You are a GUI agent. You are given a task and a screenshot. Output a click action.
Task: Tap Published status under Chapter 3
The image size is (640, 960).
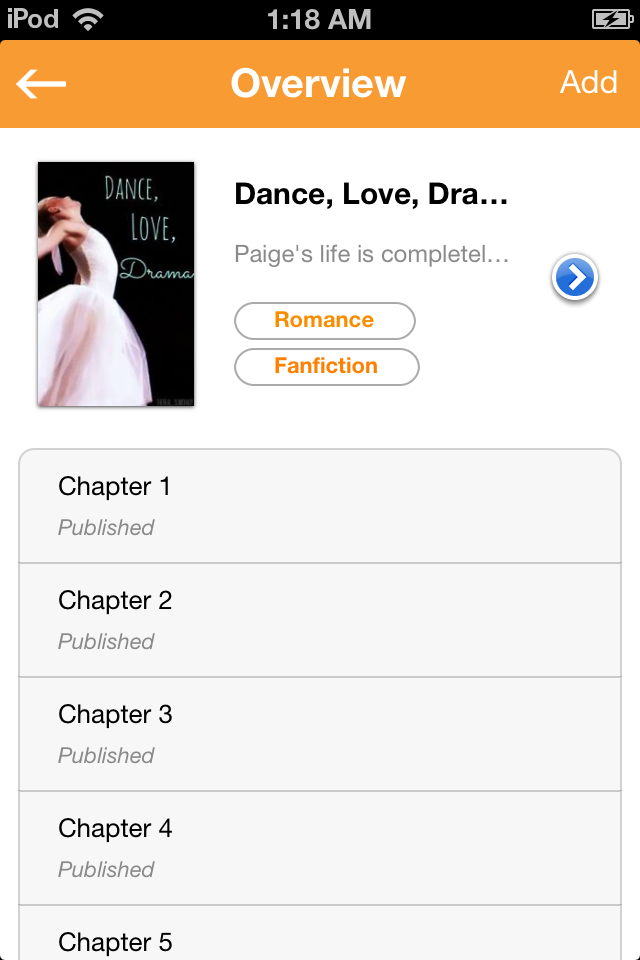pyautogui.click(x=106, y=756)
